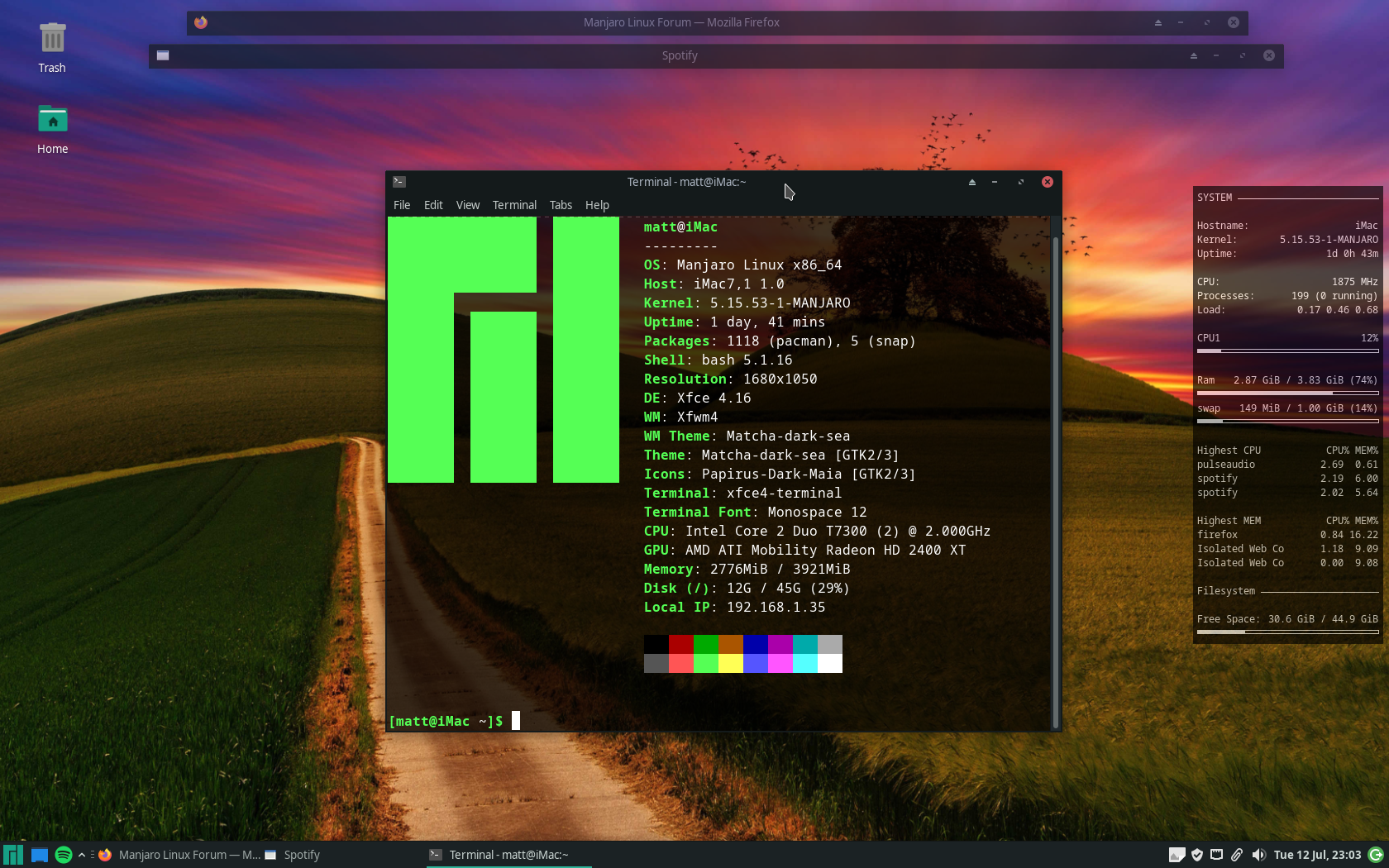Click the green session logout icon
The height and width of the screenshot is (868, 1389).
coord(1376,855)
